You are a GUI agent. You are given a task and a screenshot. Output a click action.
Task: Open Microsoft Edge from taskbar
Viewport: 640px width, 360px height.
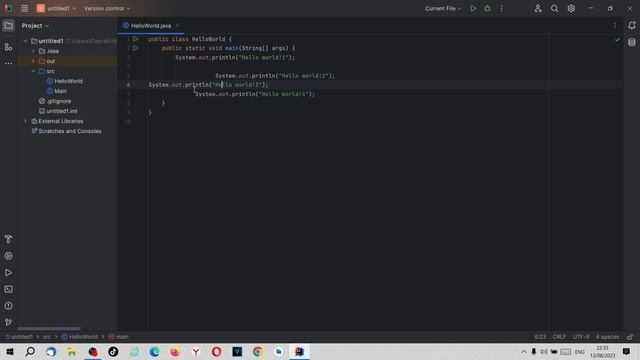154,351
